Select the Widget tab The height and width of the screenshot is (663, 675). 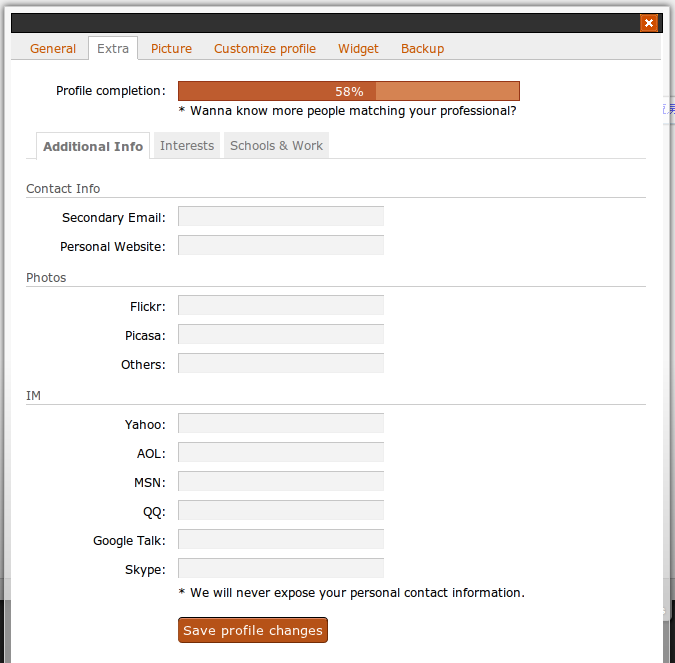[x=358, y=49]
